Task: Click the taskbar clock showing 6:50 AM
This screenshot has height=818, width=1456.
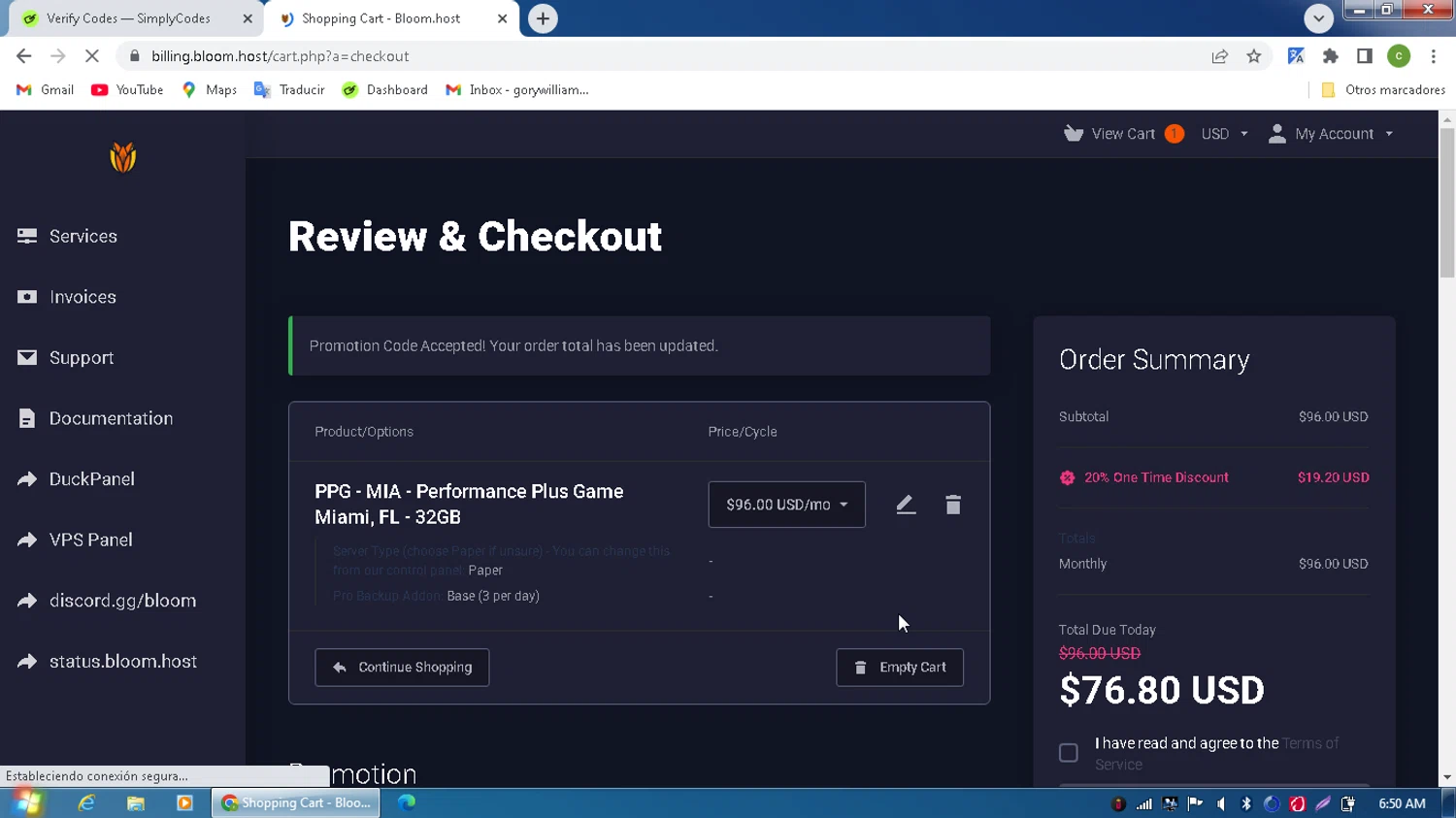Action: (1402, 803)
